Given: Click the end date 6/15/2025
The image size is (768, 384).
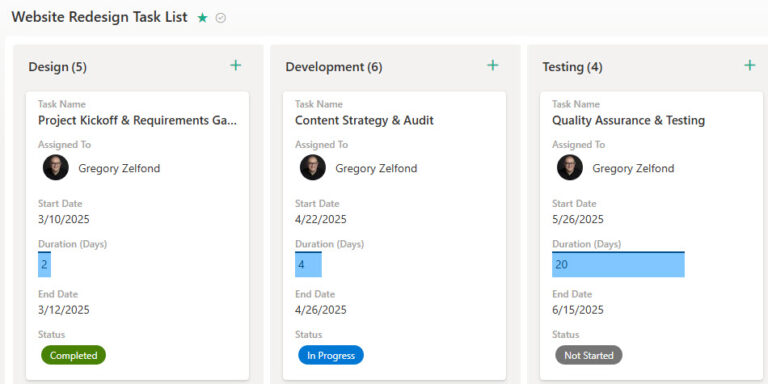Looking at the screenshot, I should [578, 310].
